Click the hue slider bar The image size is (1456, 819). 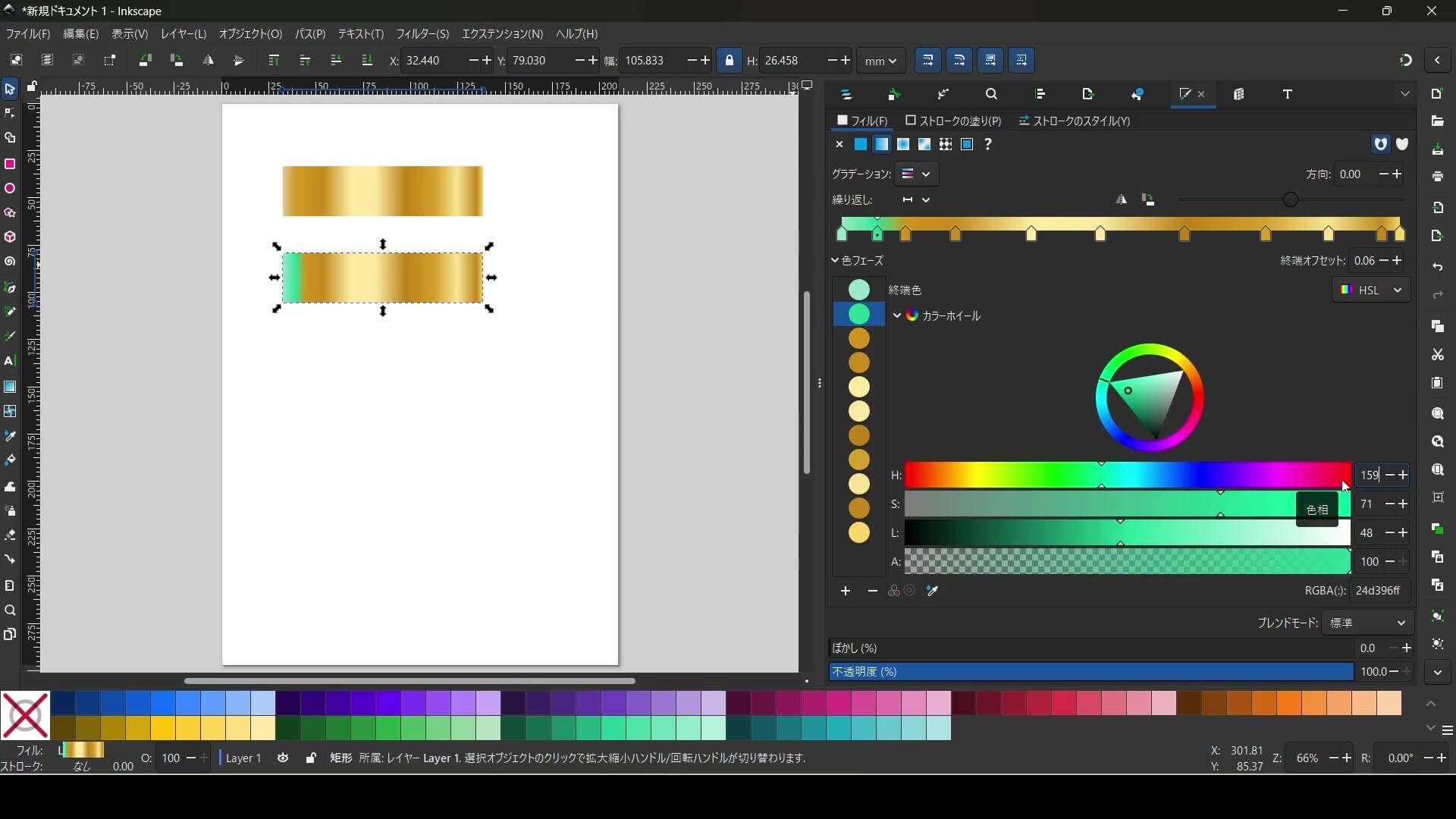1127,475
